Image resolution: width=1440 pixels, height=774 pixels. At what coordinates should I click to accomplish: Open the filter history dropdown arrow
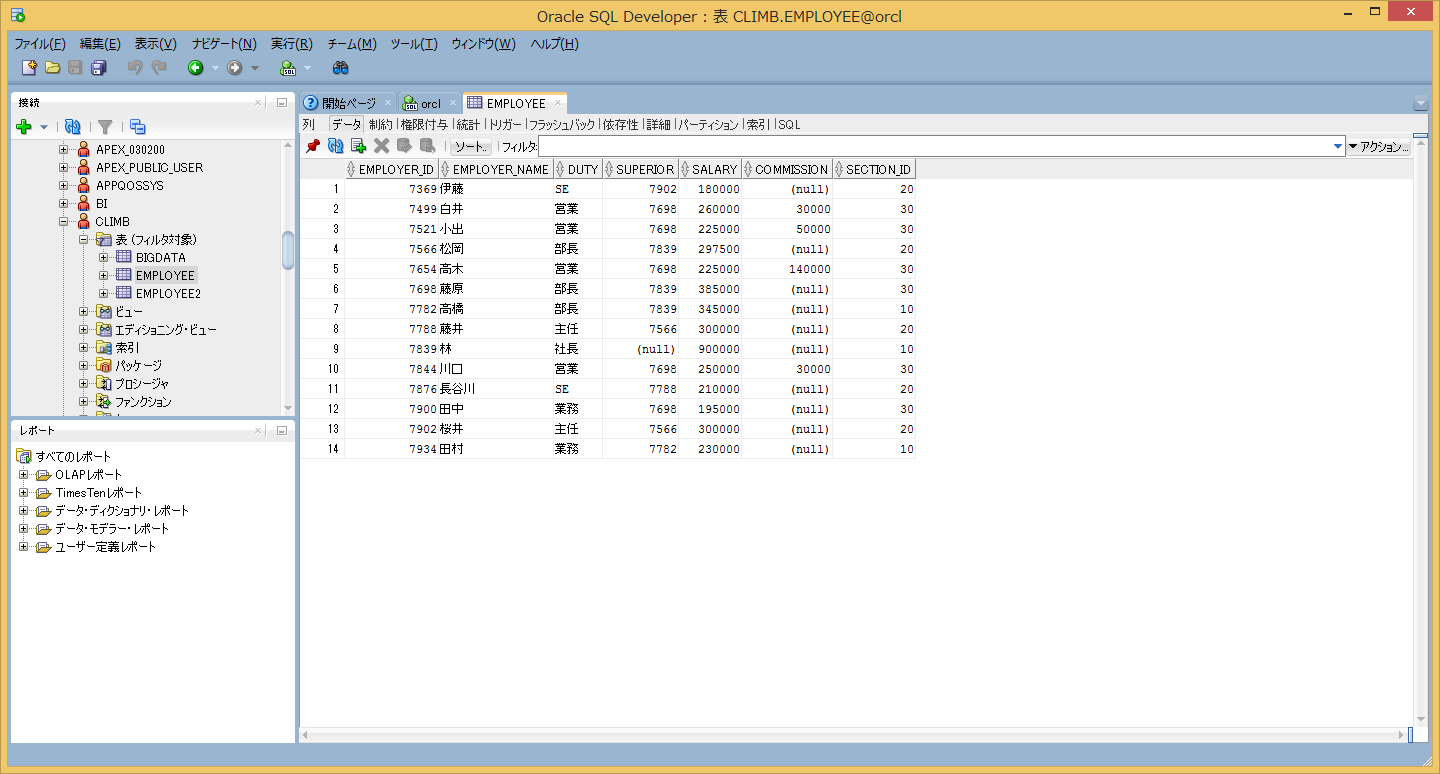(x=1338, y=146)
